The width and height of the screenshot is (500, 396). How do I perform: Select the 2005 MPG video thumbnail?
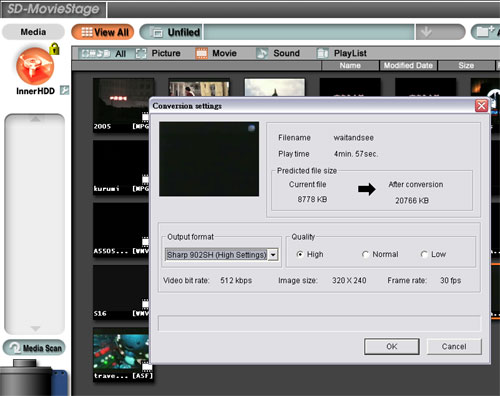click(121, 105)
